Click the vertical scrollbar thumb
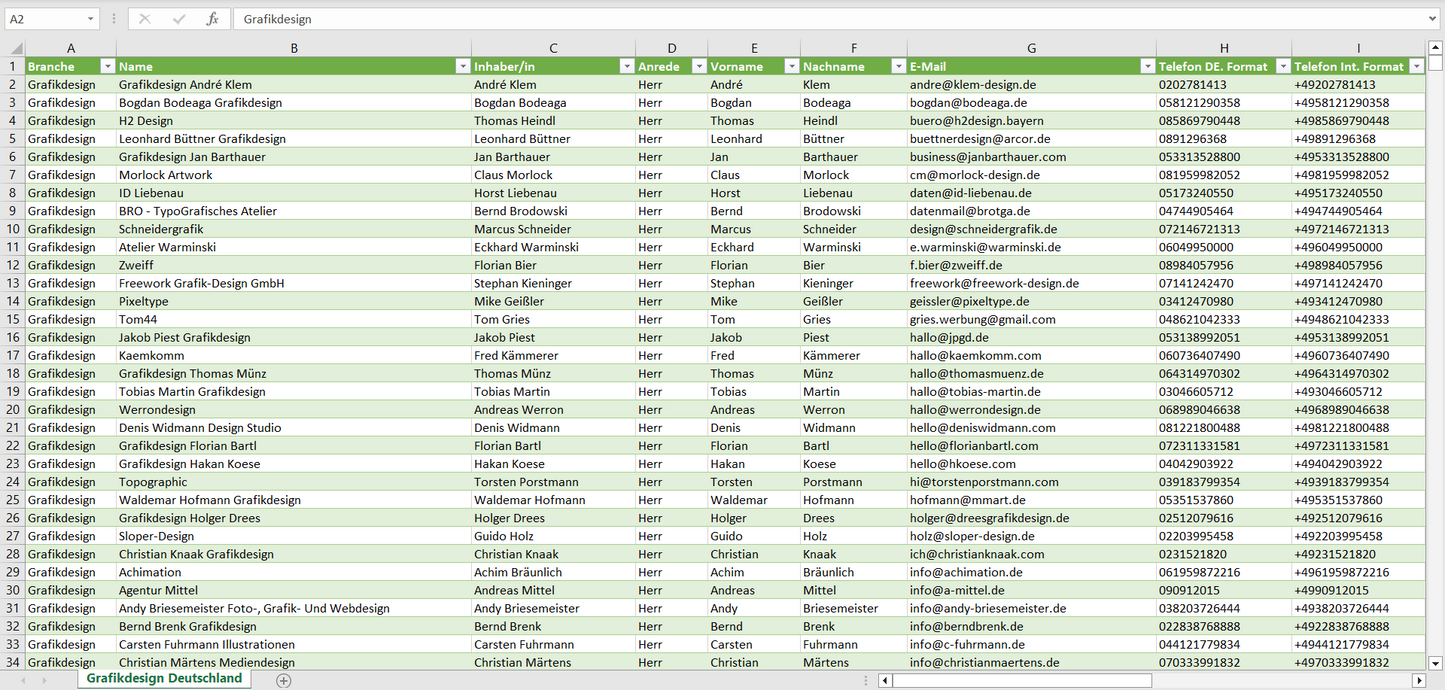This screenshot has width=1445, height=690. pyautogui.click(x=1436, y=63)
